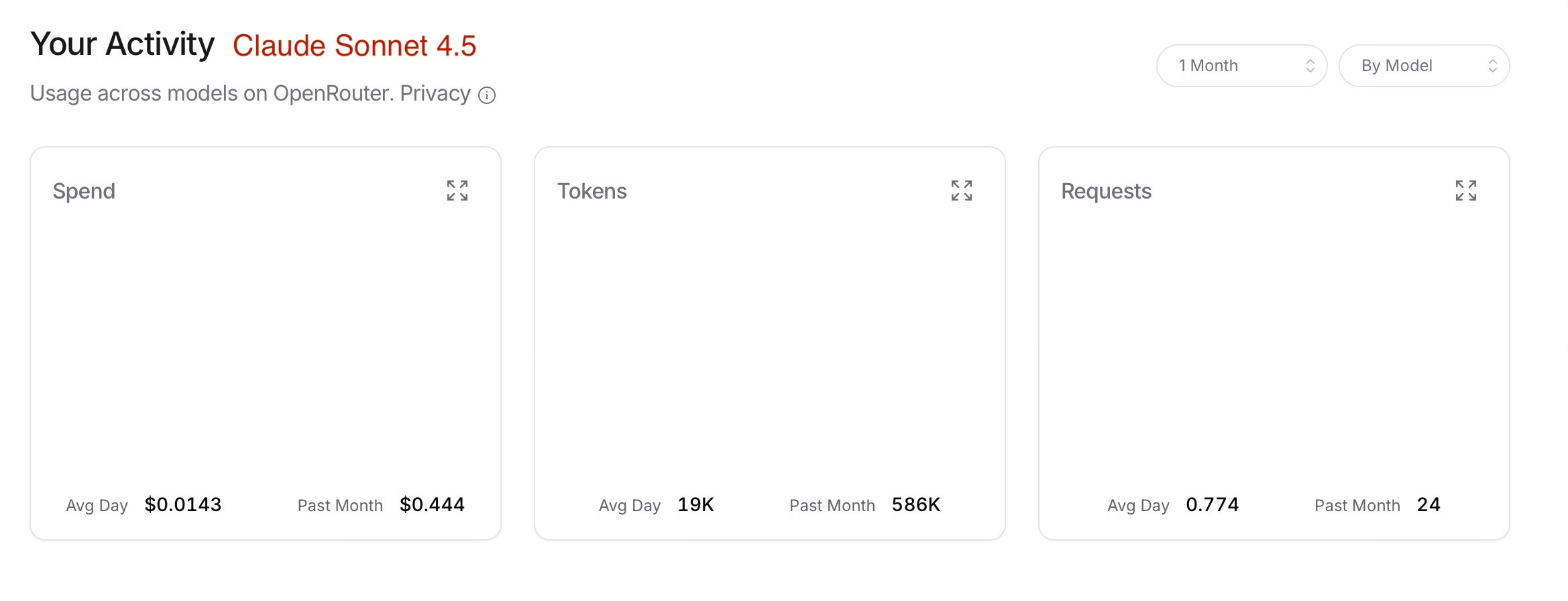The image size is (1568, 601).
Task: Click the Avg Day tokens value 19K
Action: click(695, 504)
